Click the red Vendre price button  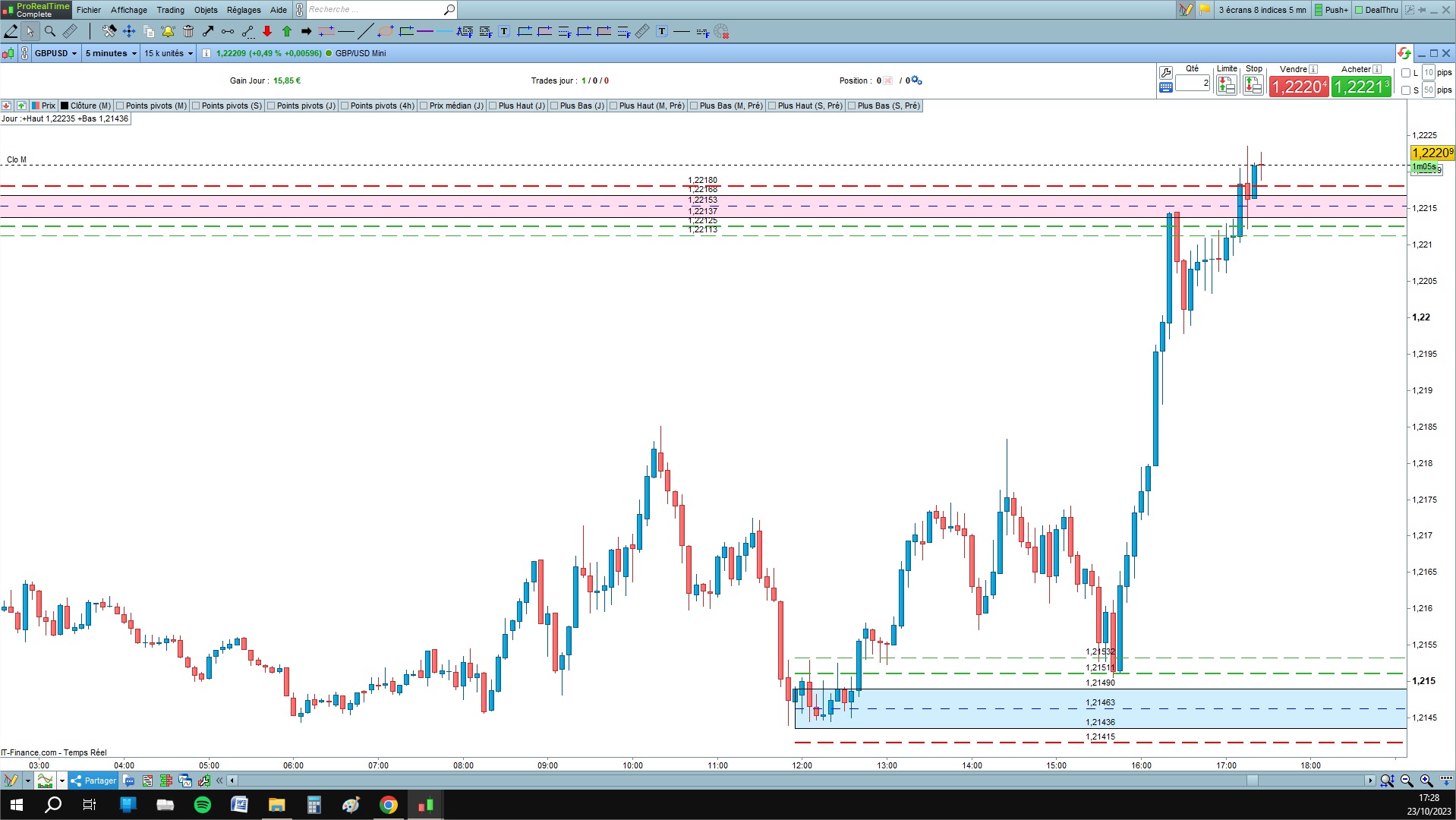tap(1299, 87)
